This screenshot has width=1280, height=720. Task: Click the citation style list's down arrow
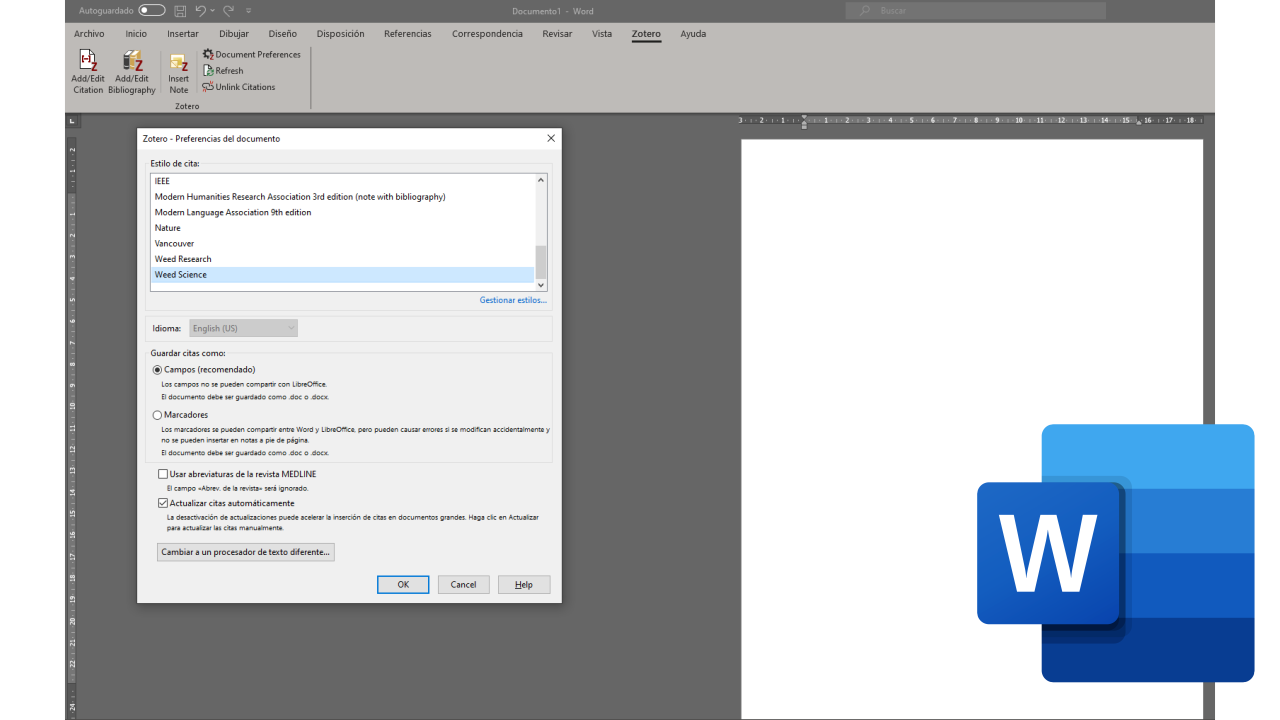point(541,285)
